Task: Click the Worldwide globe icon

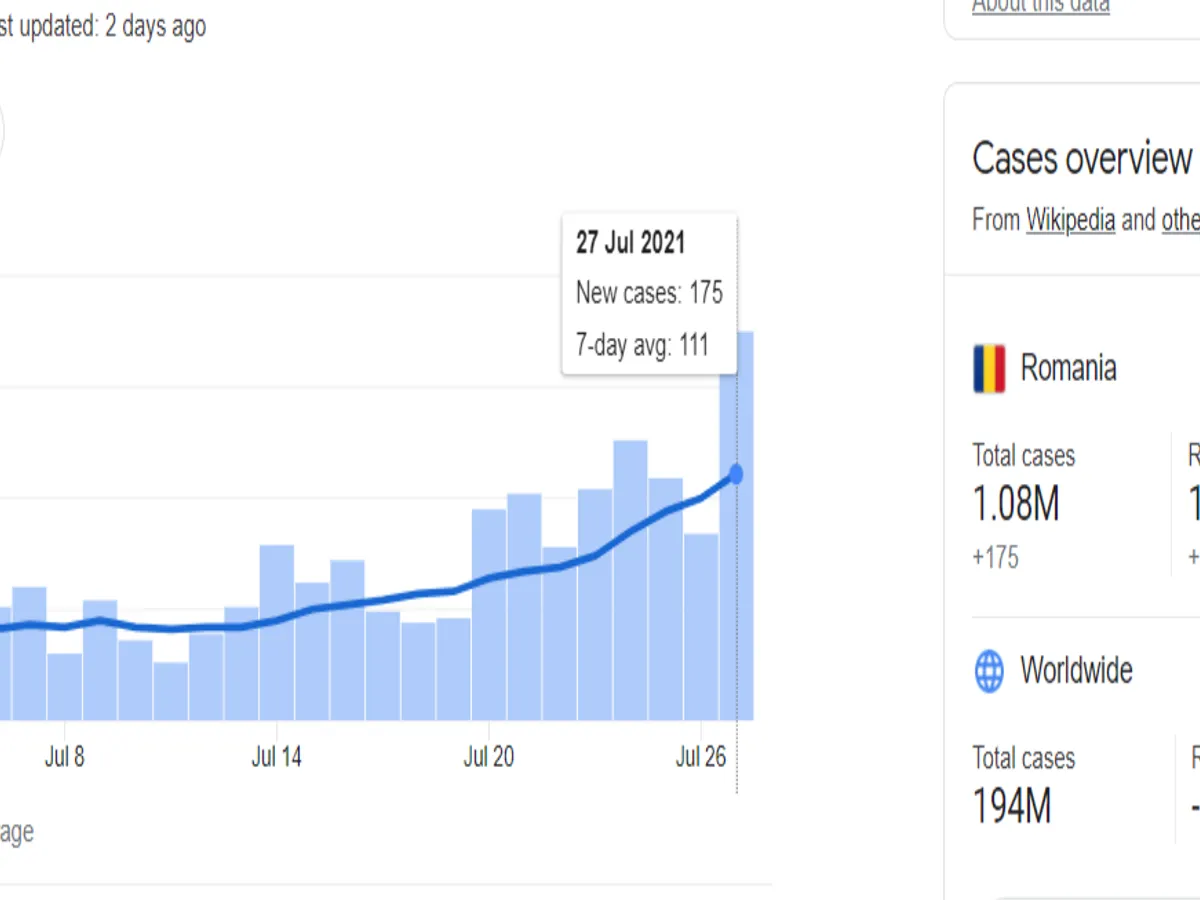Action: click(x=989, y=671)
